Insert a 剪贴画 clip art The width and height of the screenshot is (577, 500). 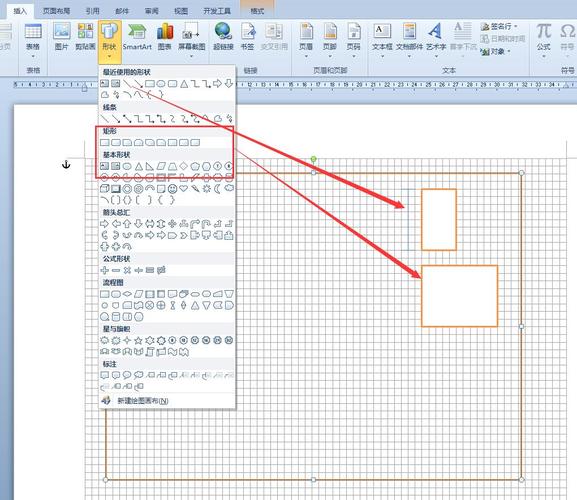tap(85, 37)
